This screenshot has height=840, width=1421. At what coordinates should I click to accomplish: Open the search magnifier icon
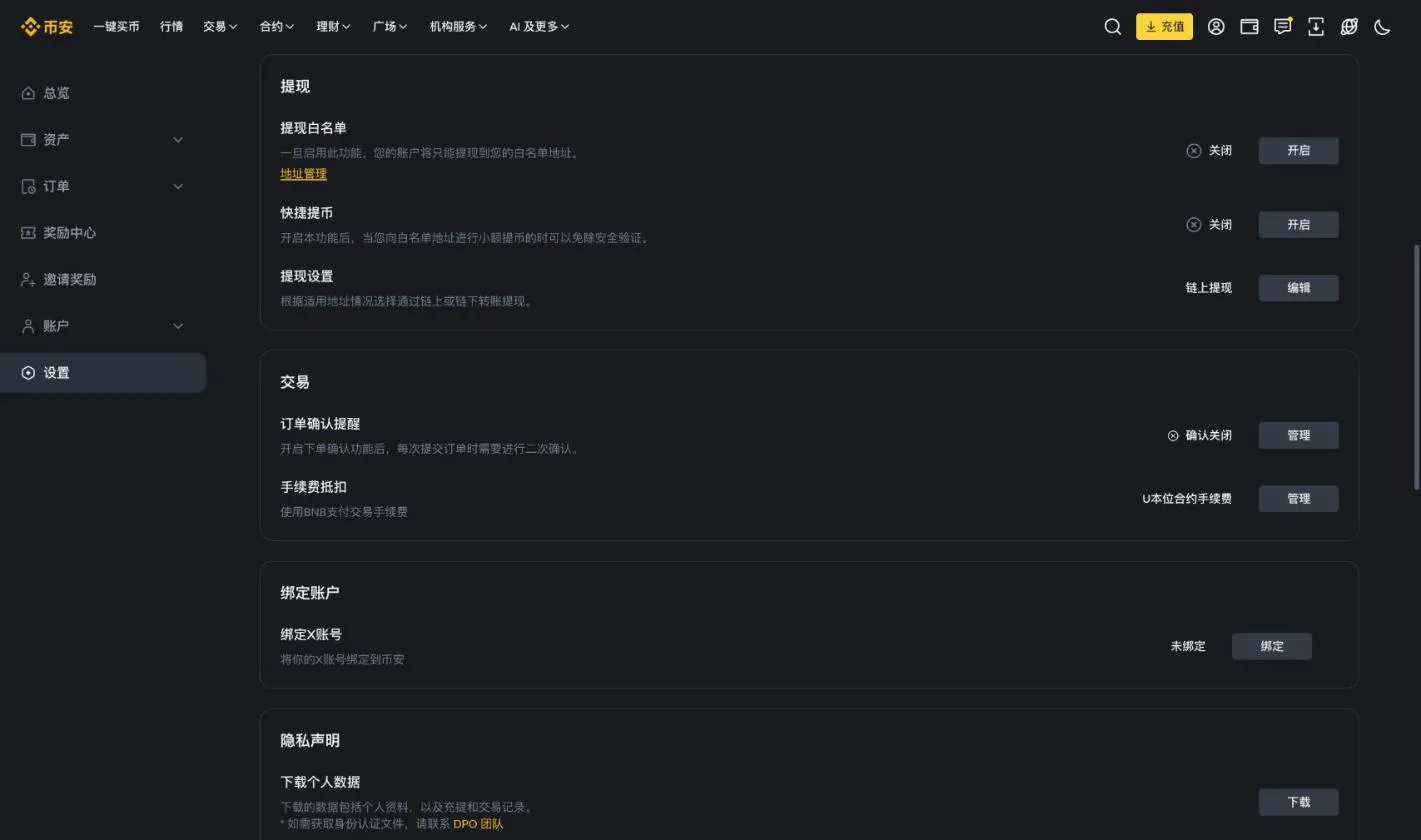pos(1112,27)
